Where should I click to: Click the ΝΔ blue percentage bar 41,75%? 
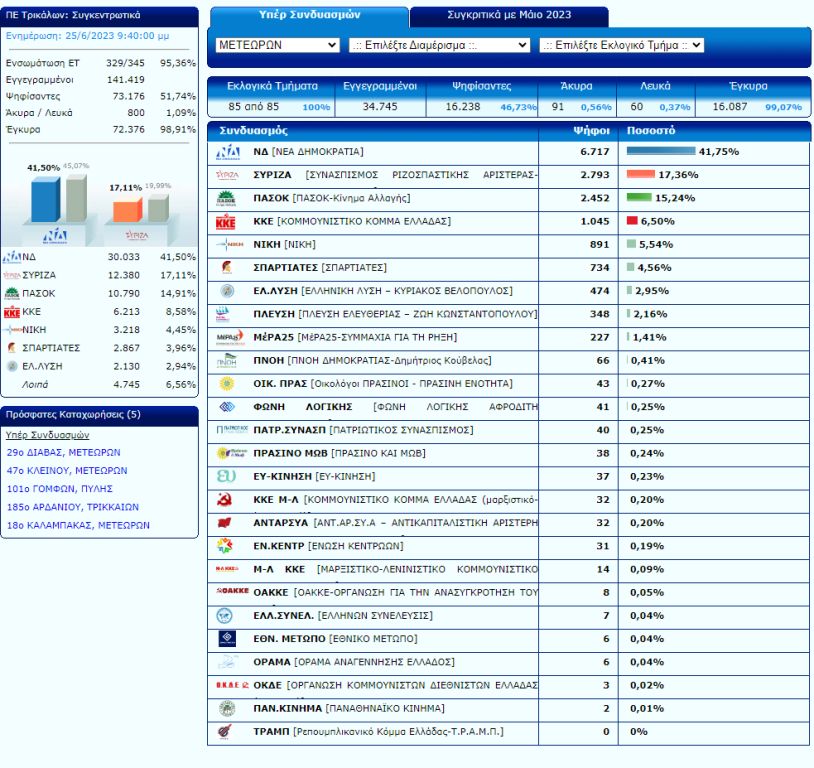click(x=661, y=151)
